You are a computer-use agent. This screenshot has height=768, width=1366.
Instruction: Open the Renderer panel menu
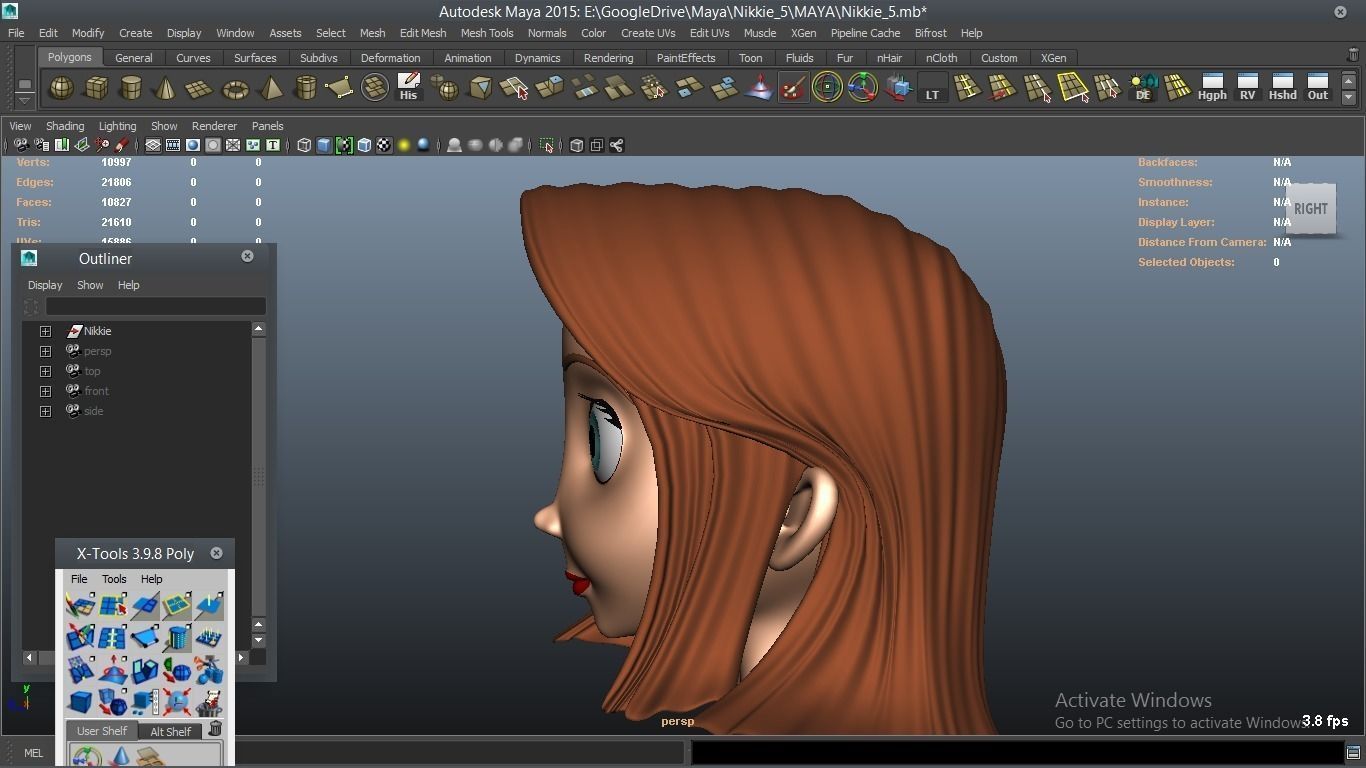tap(214, 126)
